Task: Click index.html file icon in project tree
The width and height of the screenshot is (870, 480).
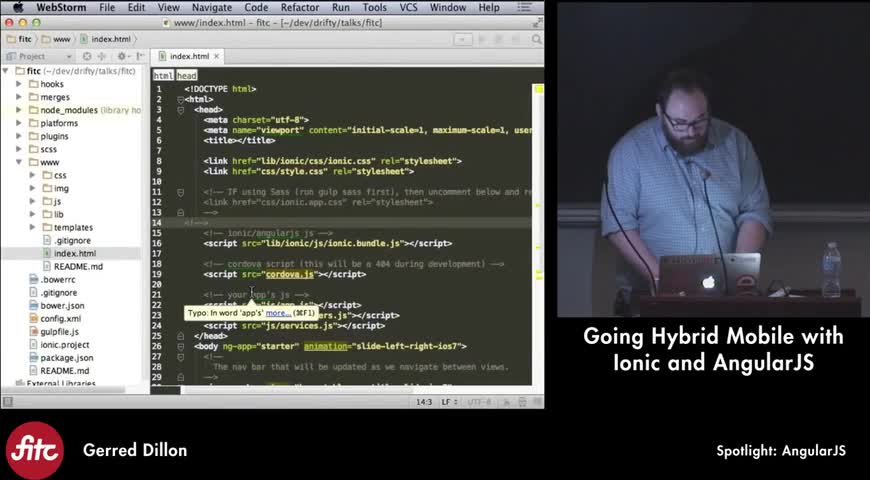Action: (47, 254)
